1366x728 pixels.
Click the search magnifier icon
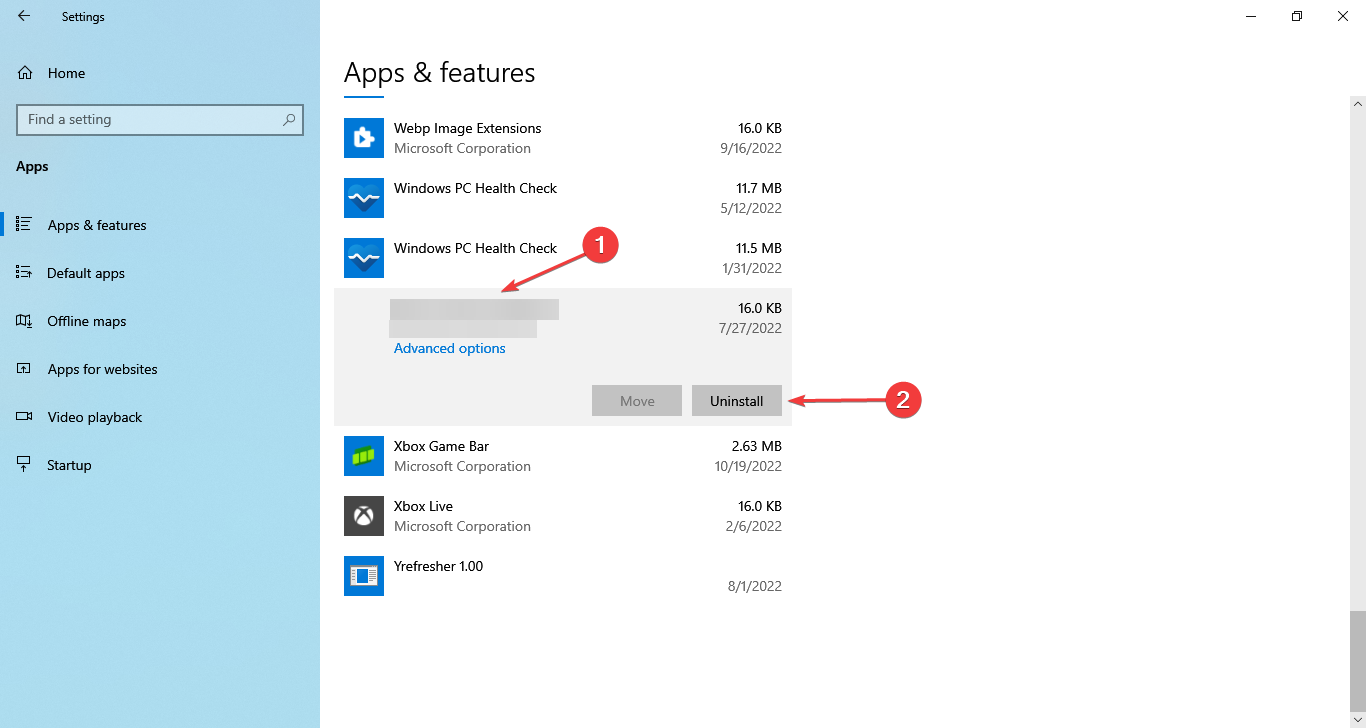pos(289,119)
